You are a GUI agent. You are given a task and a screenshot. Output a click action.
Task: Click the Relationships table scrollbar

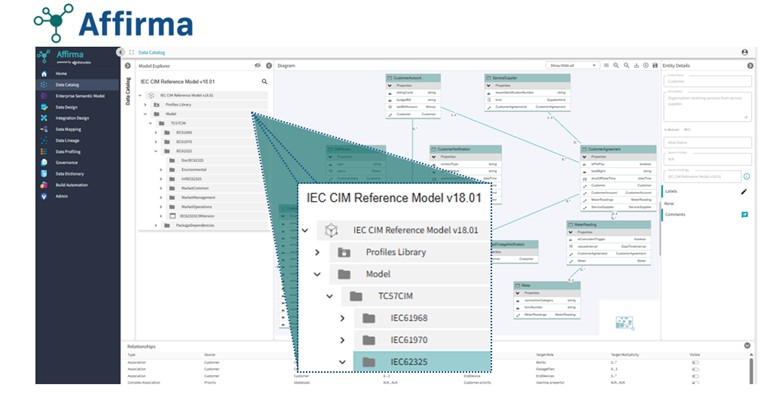point(751,370)
